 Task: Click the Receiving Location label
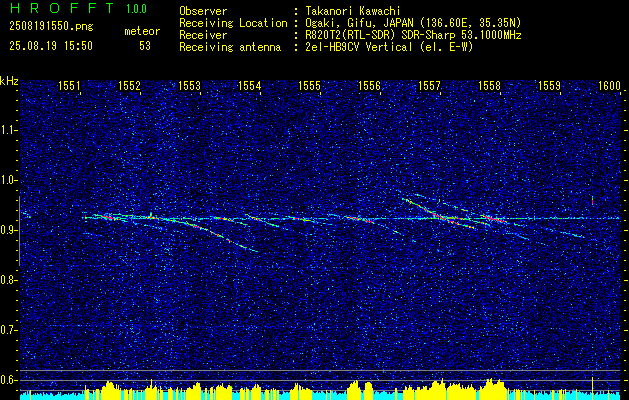click(233, 23)
